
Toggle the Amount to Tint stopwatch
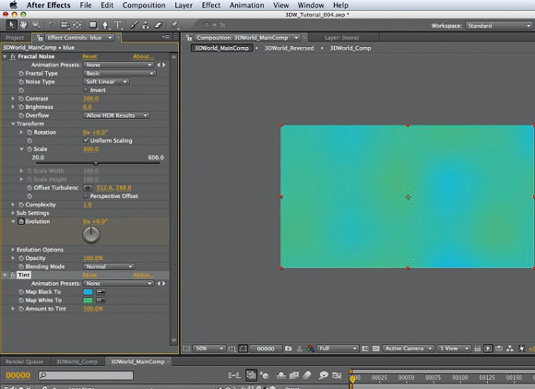[21, 309]
